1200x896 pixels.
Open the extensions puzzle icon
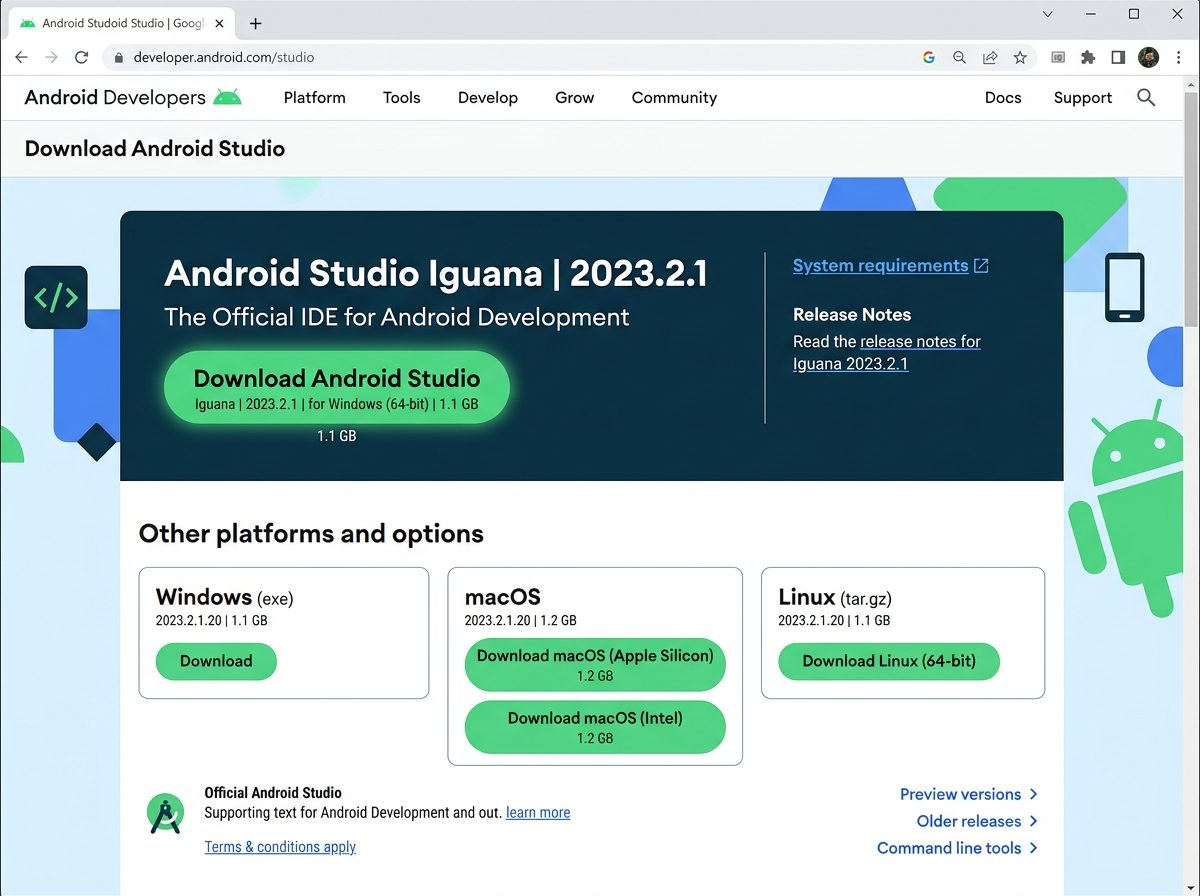pyautogui.click(x=1088, y=58)
